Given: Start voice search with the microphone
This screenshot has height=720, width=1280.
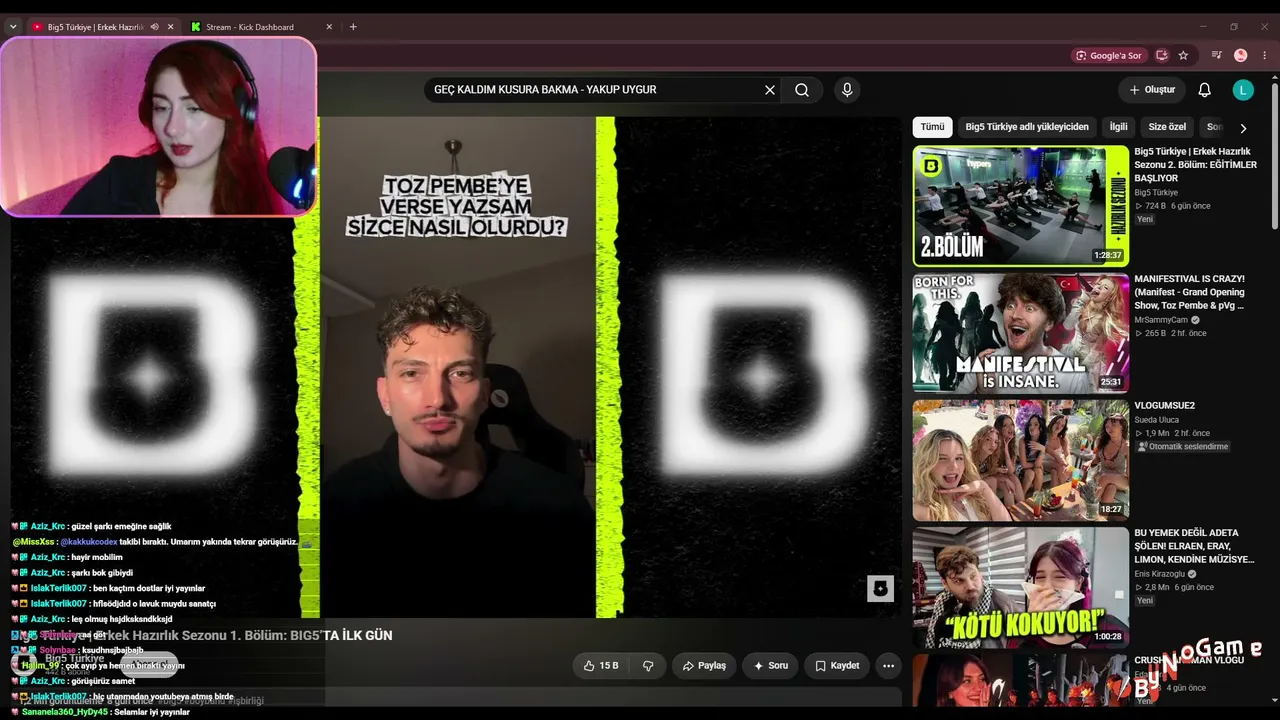Looking at the screenshot, I should [x=847, y=90].
